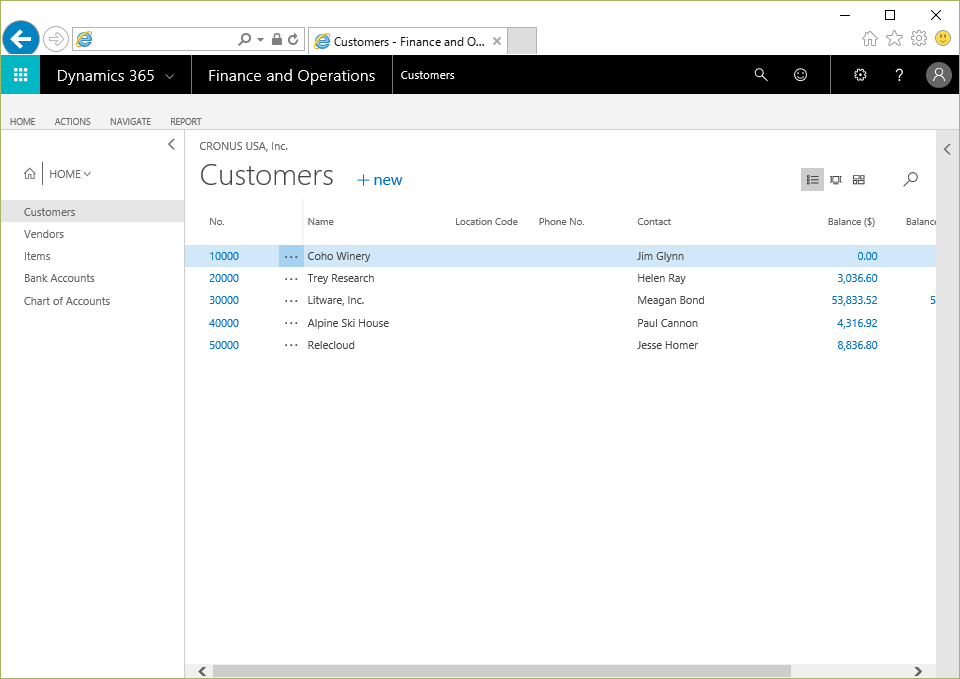Open row actions for Trey Research
This screenshot has height=679, width=960.
tap(291, 279)
